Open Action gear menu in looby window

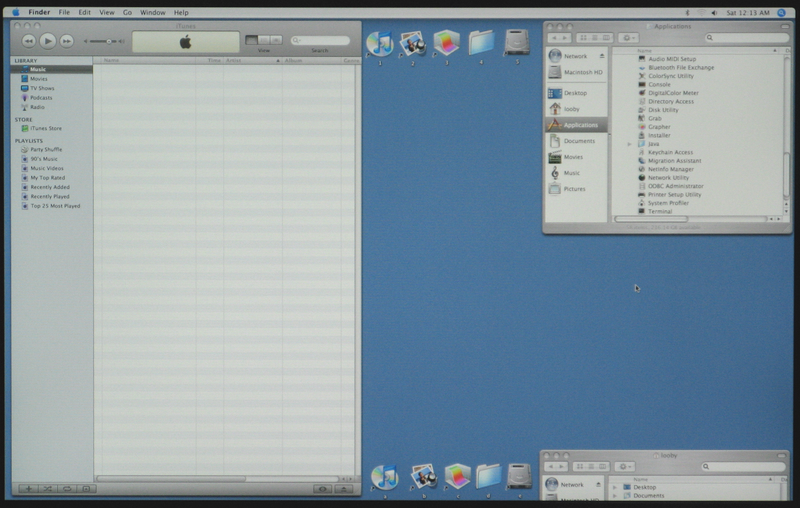(624, 467)
